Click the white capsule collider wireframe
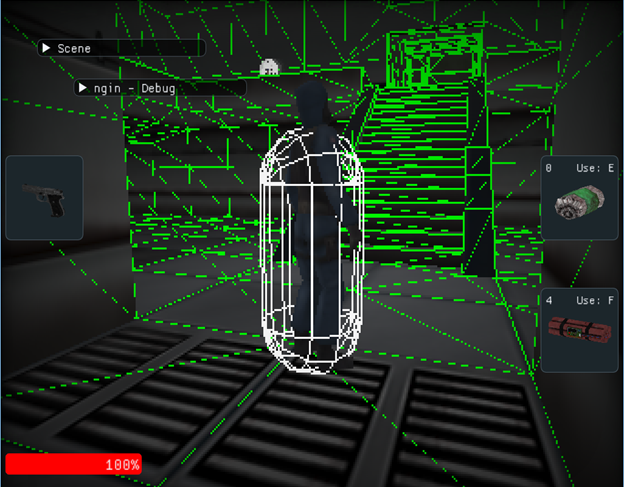This screenshot has height=487, width=624. (312, 251)
